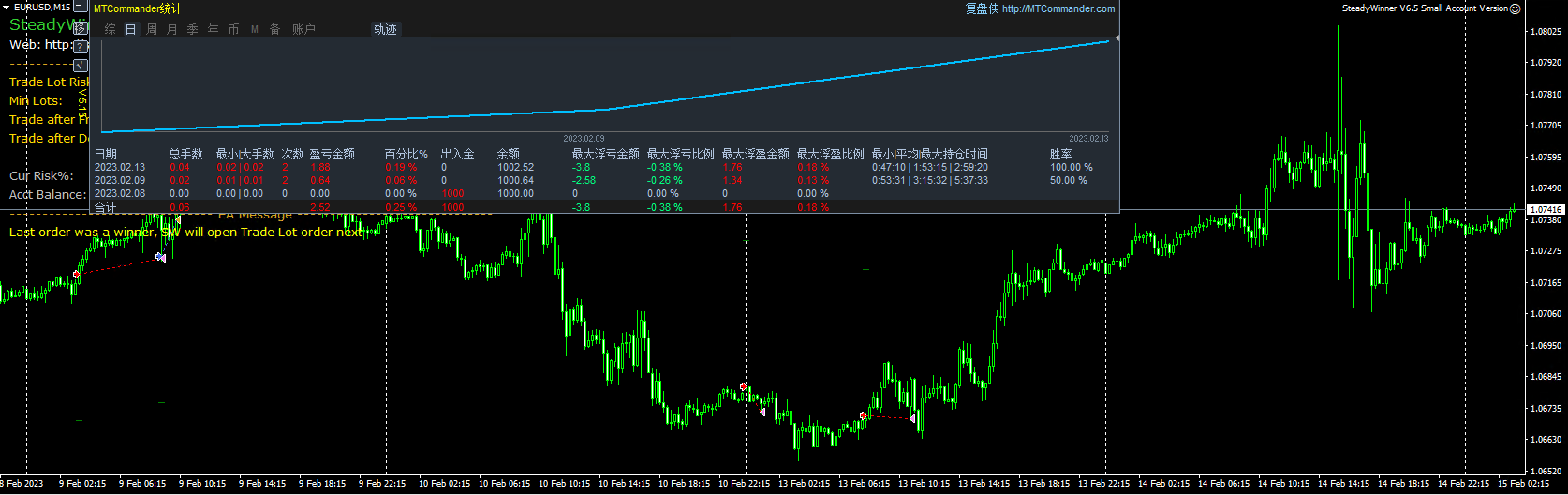This screenshot has height=495, width=1568.
Task: Select the 日 daily tab
Action: 131,29
